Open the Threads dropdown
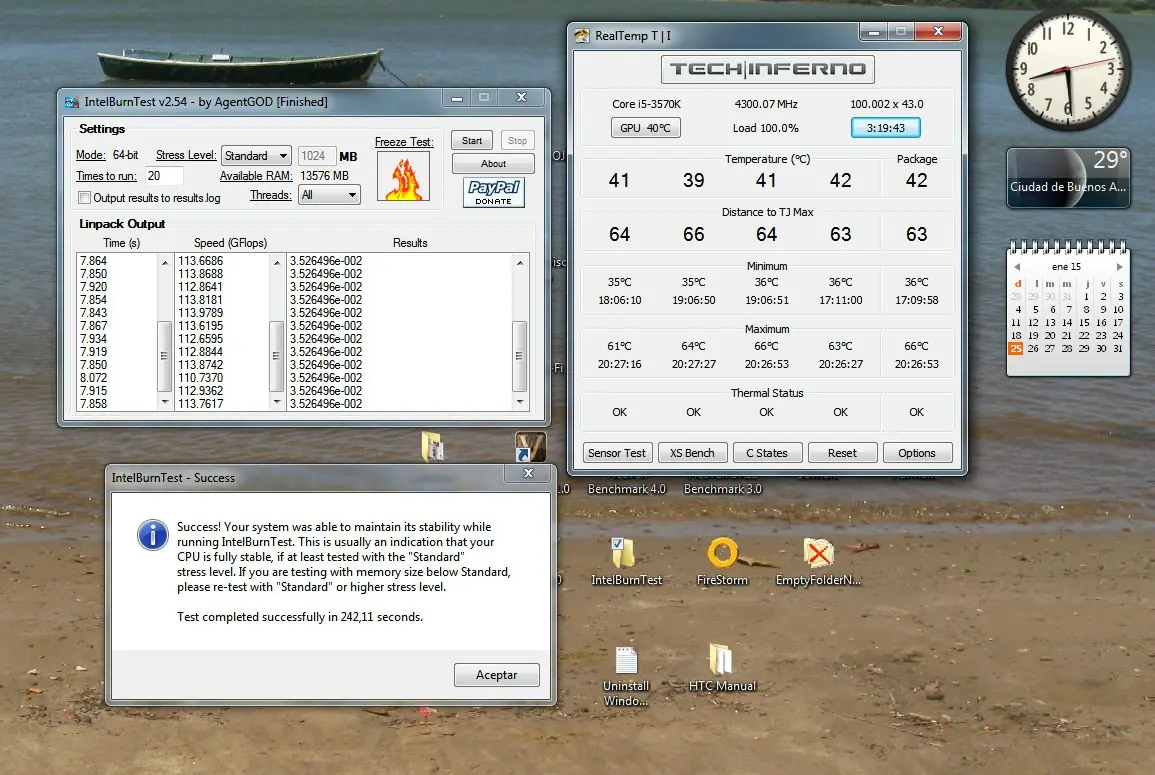Image resolution: width=1155 pixels, height=775 pixels. coord(329,195)
